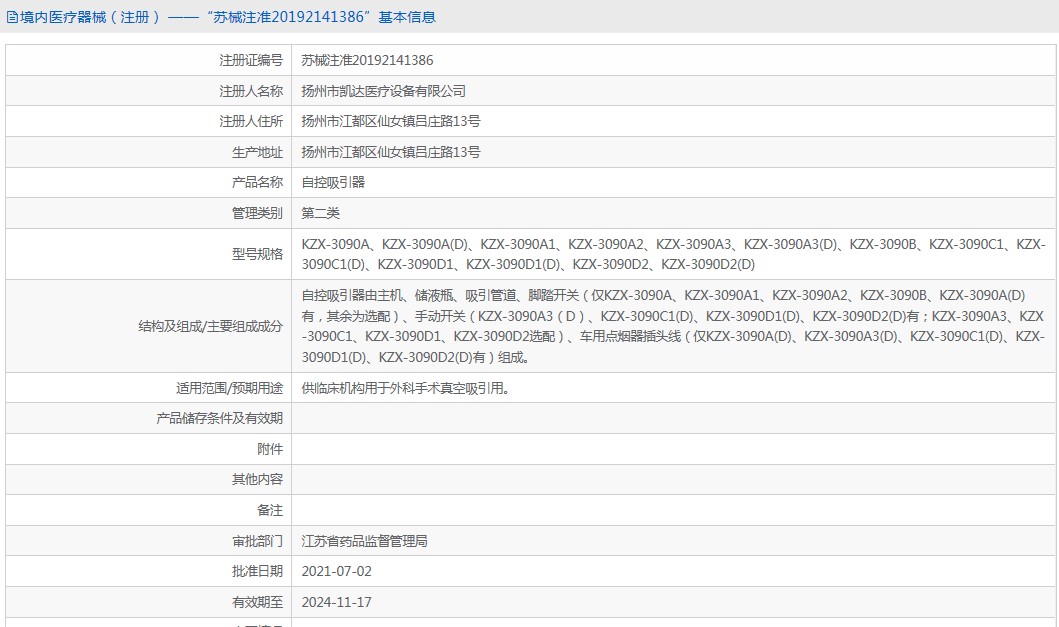Click the 其他内容 label
1059x627 pixels.
click(257, 480)
